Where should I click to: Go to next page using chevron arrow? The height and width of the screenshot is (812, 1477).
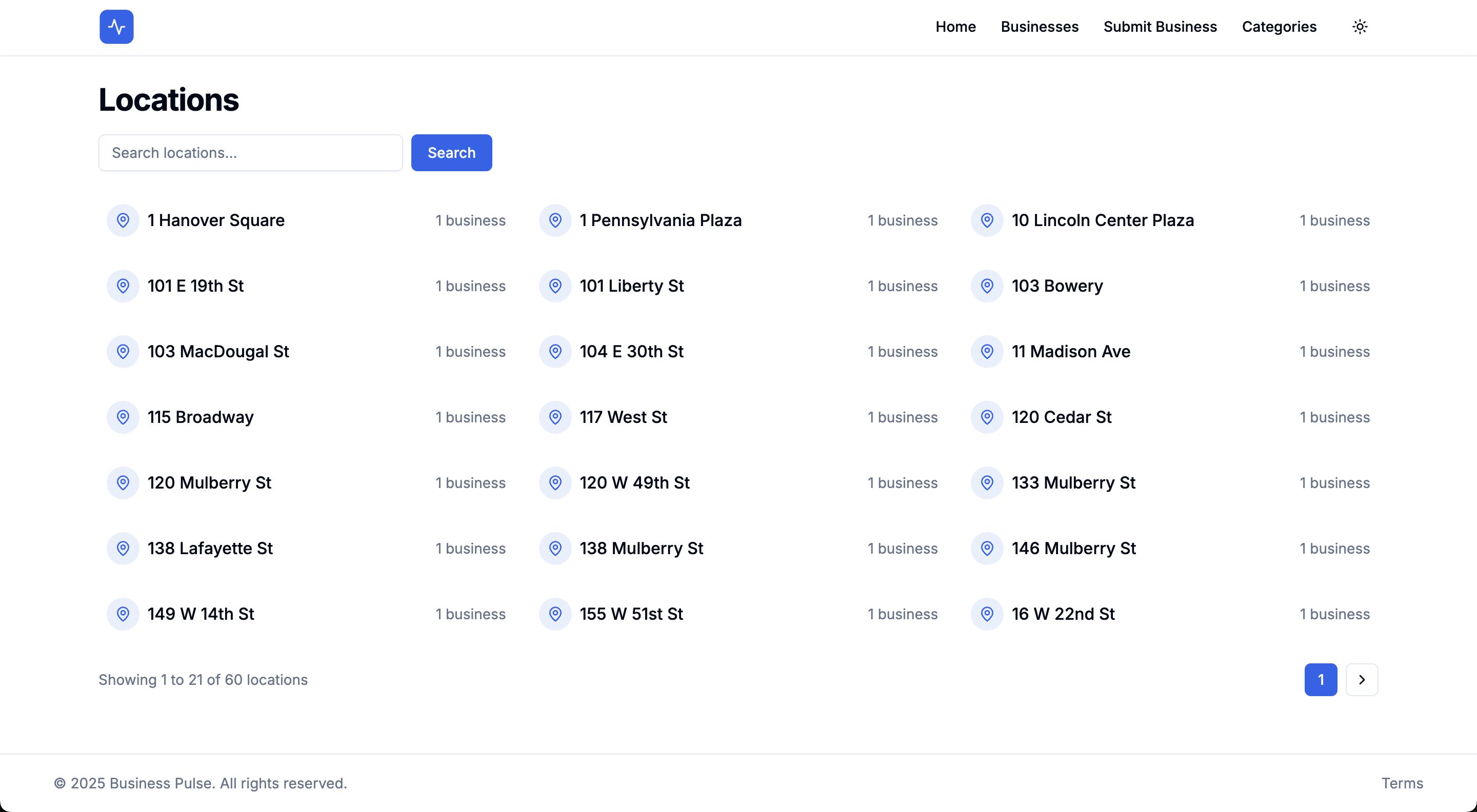[x=1361, y=680]
